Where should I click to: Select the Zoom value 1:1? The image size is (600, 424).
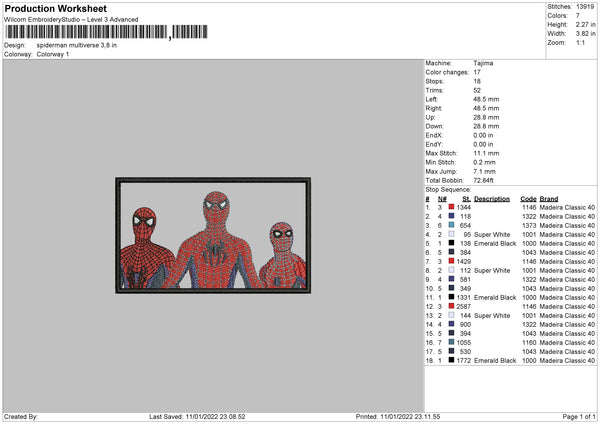tap(580, 42)
